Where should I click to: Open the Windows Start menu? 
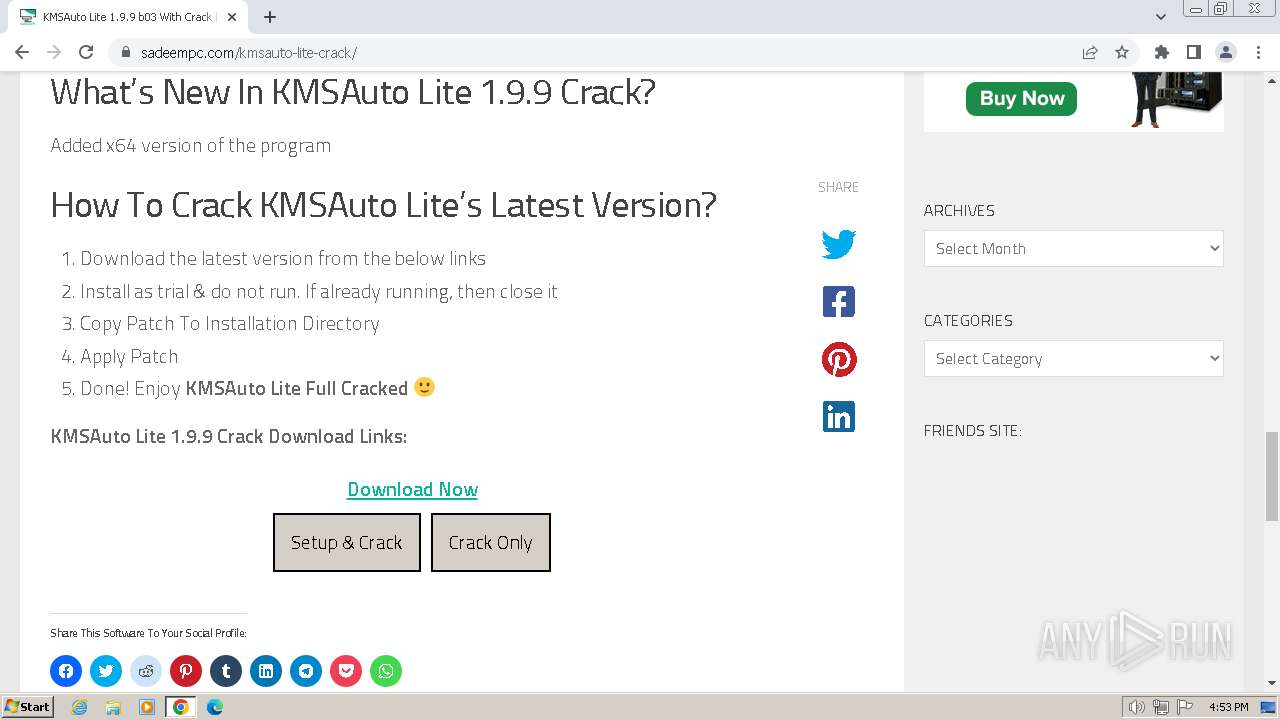click(x=28, y=707)
